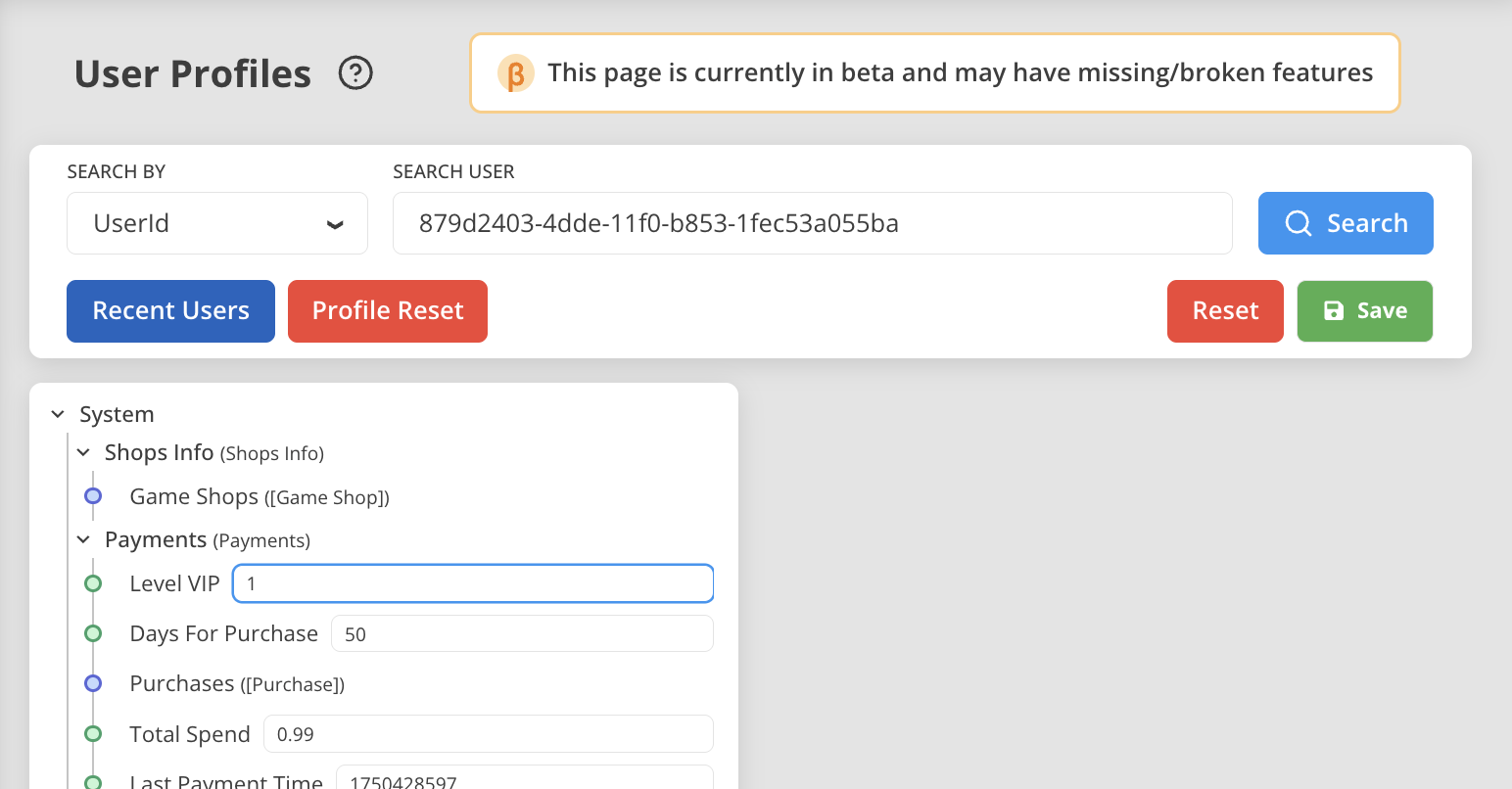The width and height of the screenshot is (1512, 789).
Task: Select the Game Shops tree item
Action: click(194, 496)
